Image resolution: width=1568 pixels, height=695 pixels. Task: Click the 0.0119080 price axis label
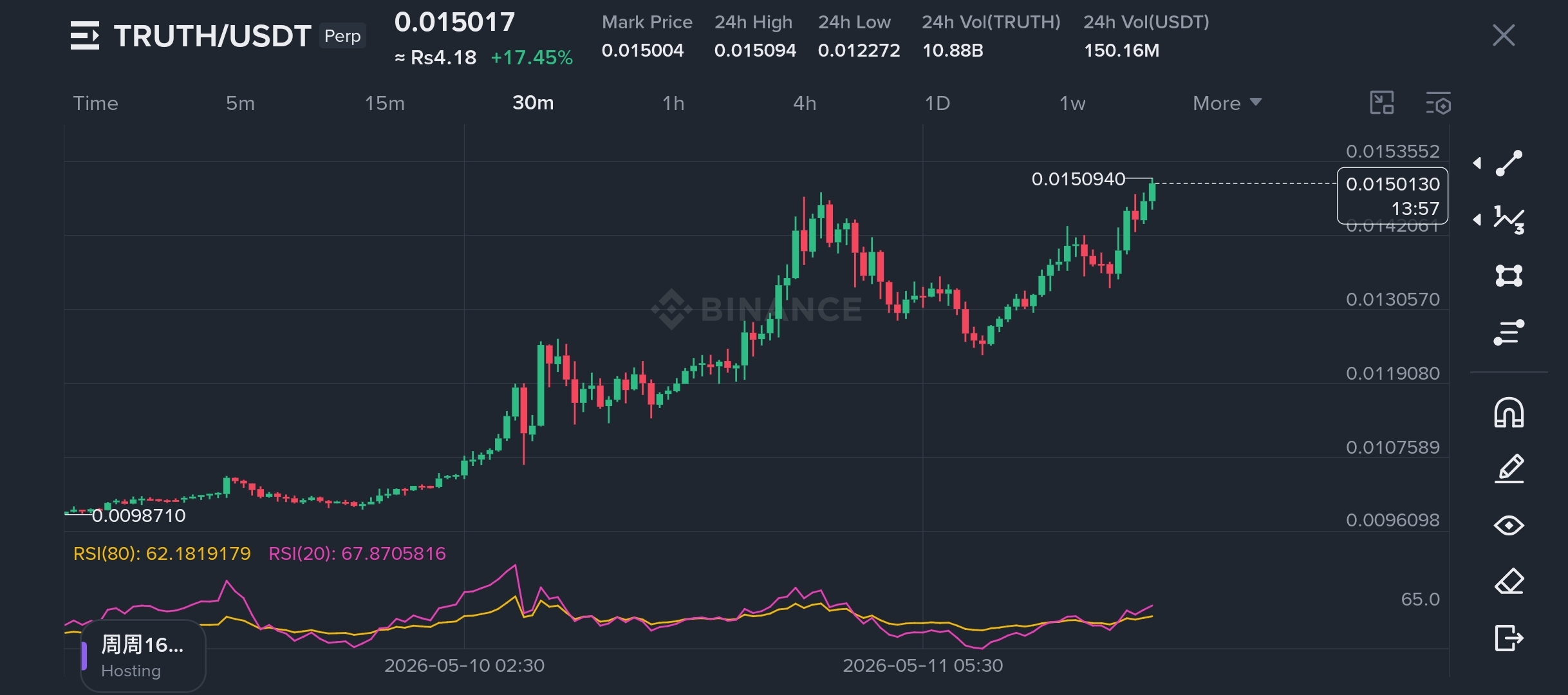[x=1393, y=373]
